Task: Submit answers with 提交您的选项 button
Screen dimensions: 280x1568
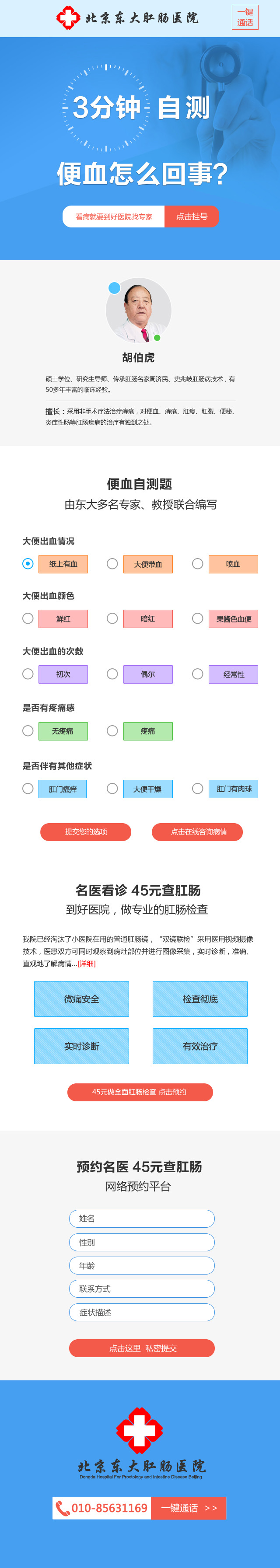Action: (86, 831)
